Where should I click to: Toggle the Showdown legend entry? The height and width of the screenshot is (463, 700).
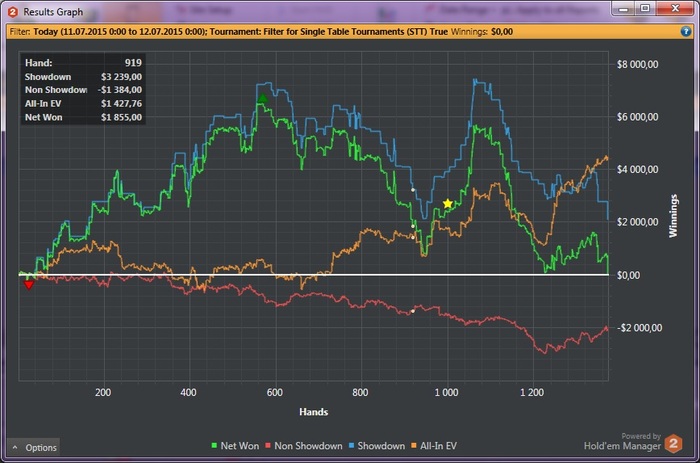click(376, 446)
